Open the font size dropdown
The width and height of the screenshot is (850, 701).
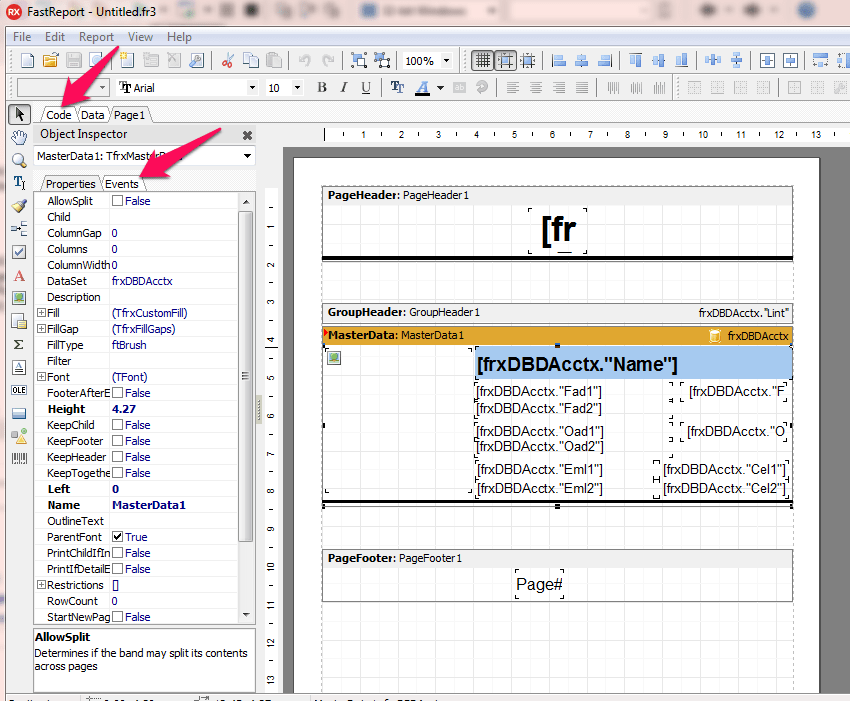tap(298, 87)
